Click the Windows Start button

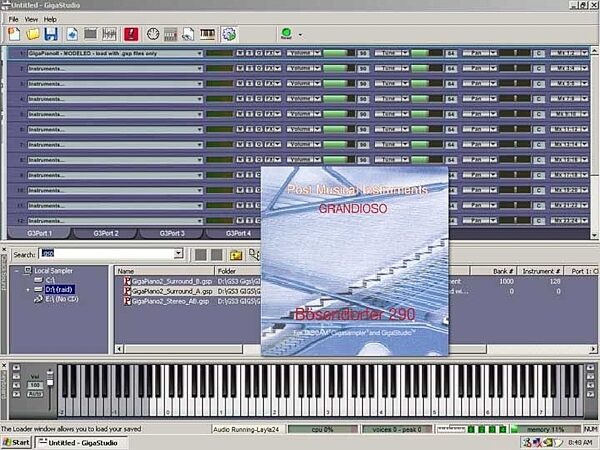point(16,443)
